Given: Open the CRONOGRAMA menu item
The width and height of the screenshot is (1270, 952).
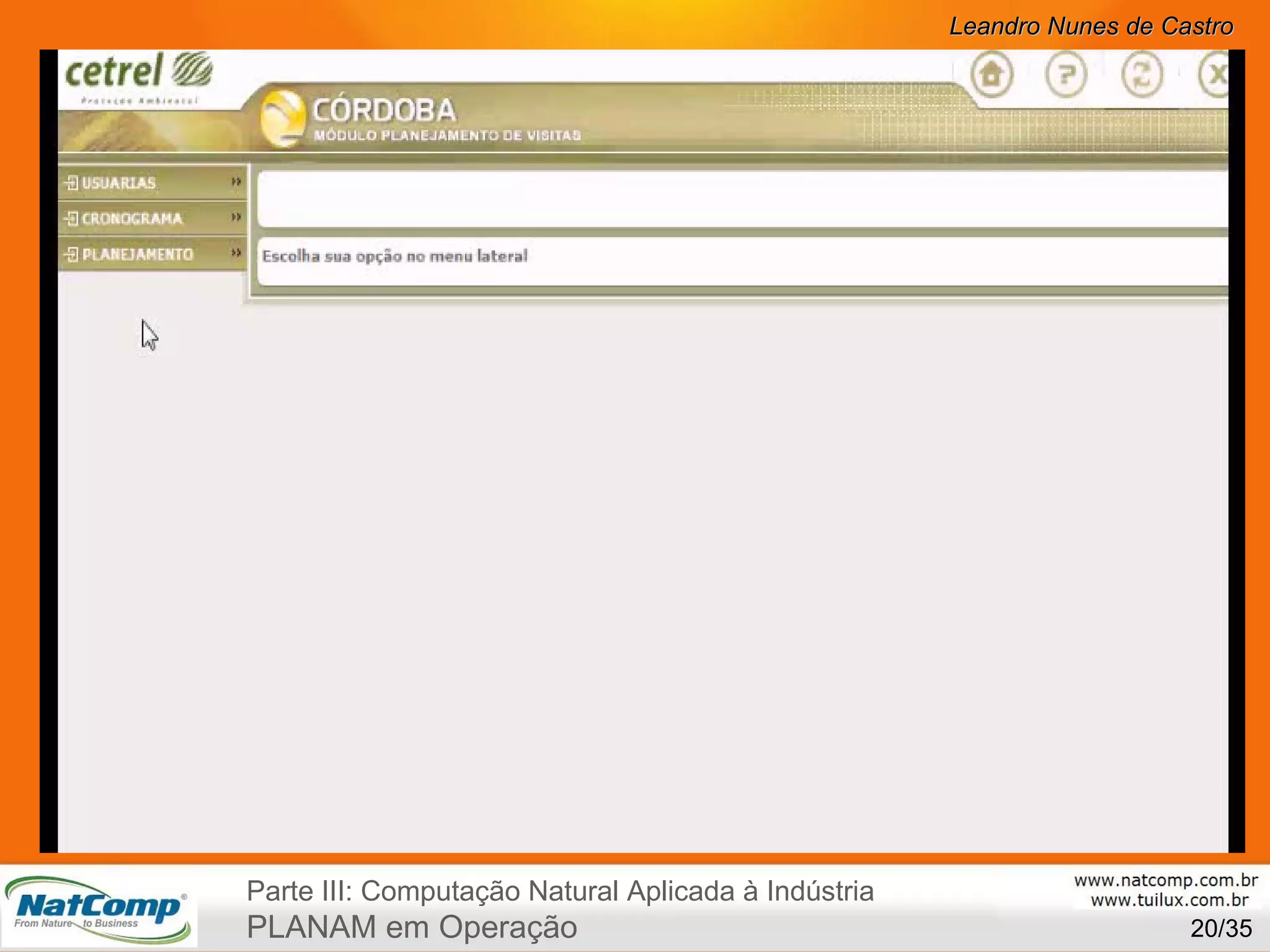Looking at the screenshot, I should (x=153, y=218).
